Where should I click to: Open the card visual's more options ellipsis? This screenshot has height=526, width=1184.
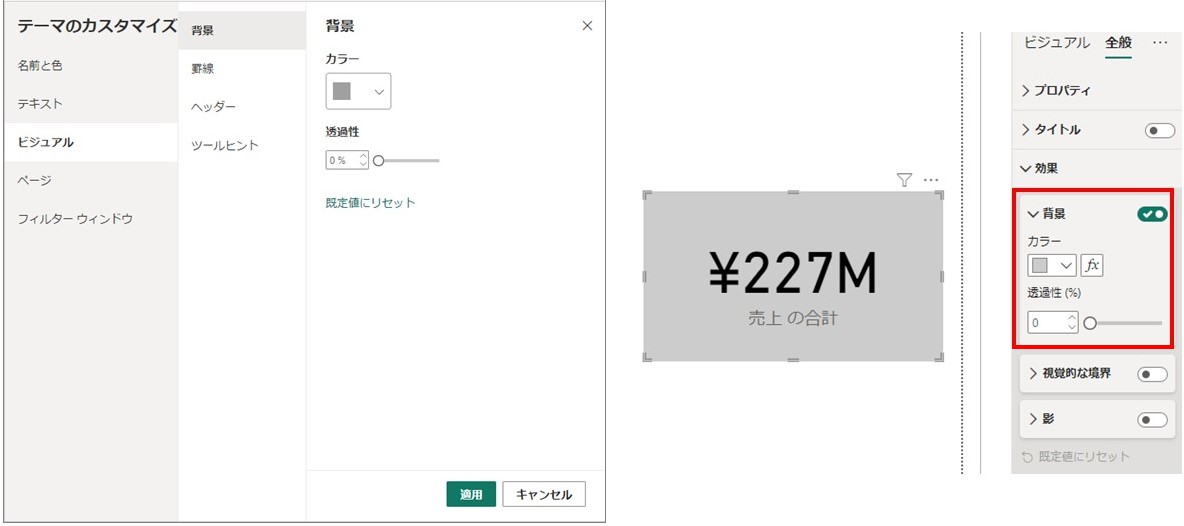pos(930,180)
